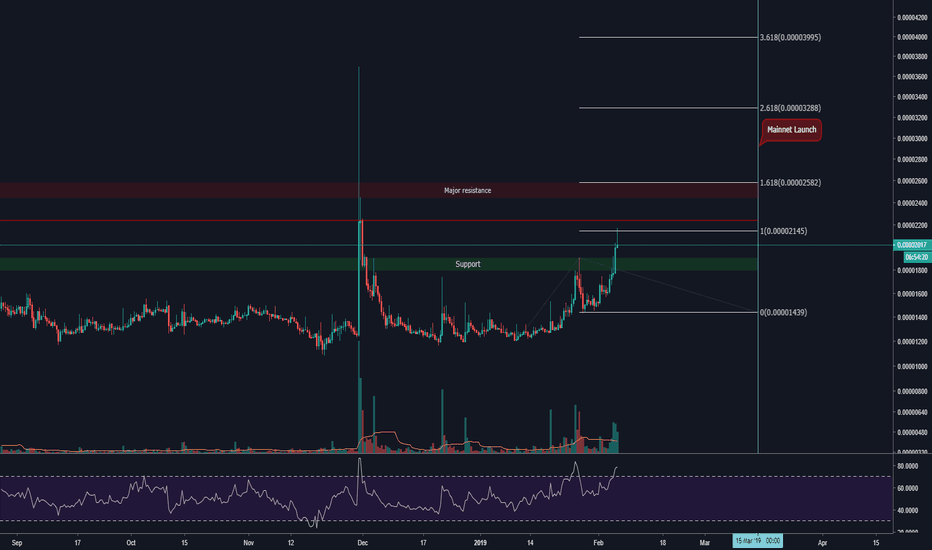Click the 2019 label on time axis
The height and width of the screenshot is (550, 932).
[x=480, y=542]
